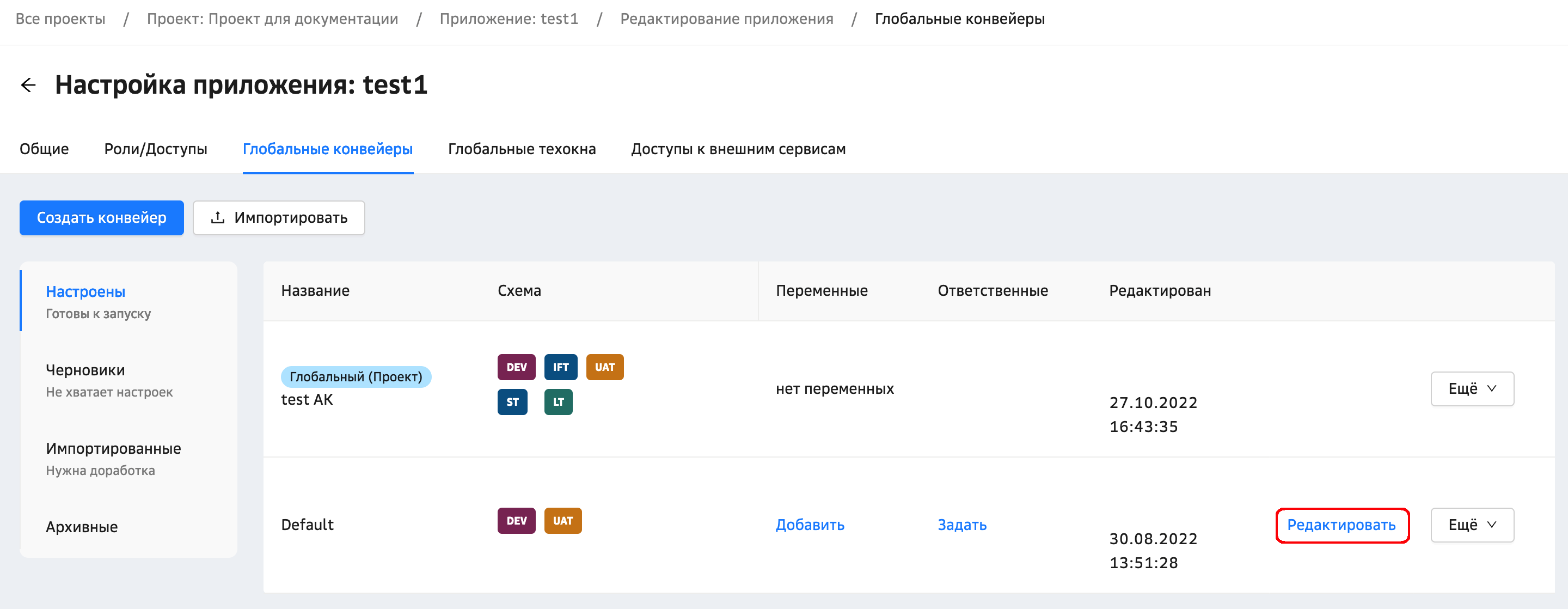Open the Ещё dropdown for test AK
The height and width of the screenshot is (609, 1568).
pyautogui.click(x=1471, y=388)
